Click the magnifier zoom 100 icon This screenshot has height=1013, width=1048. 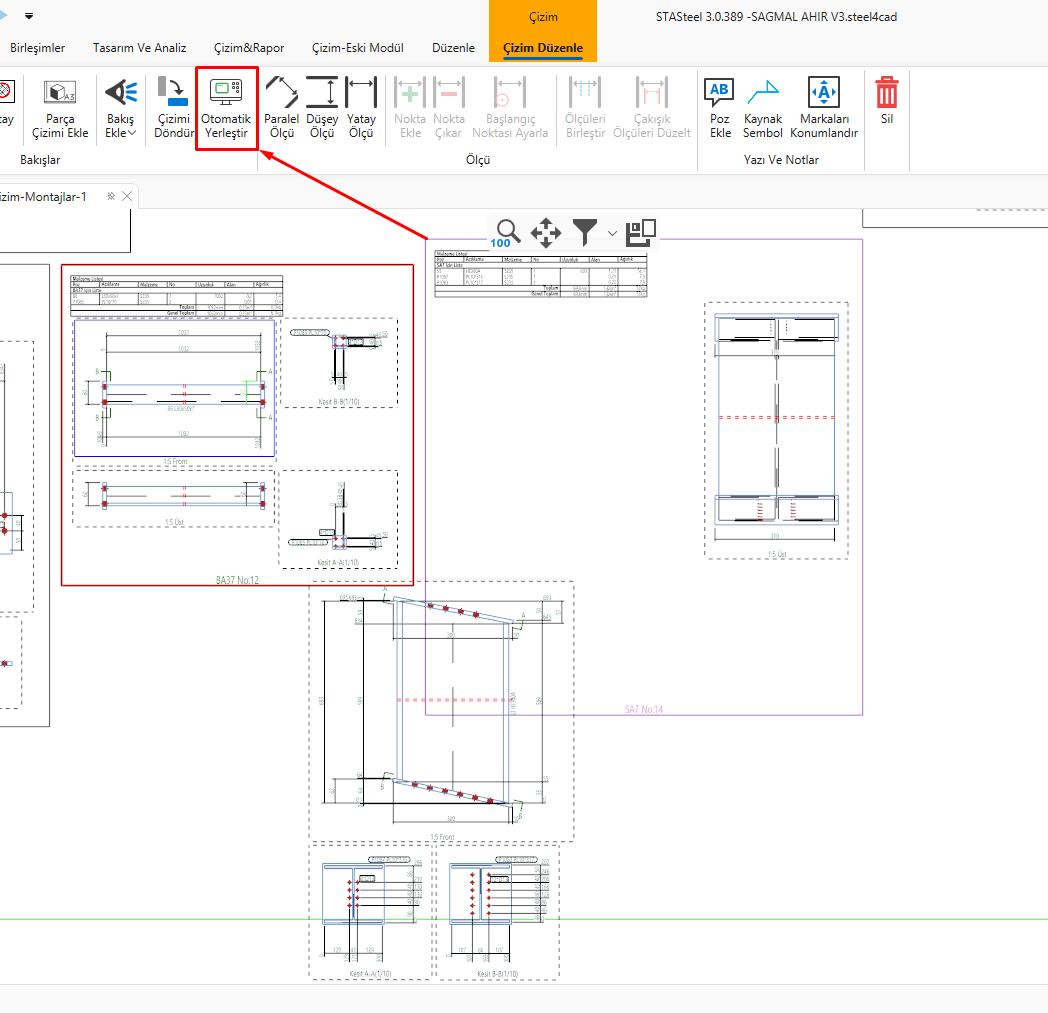point(508,233)
